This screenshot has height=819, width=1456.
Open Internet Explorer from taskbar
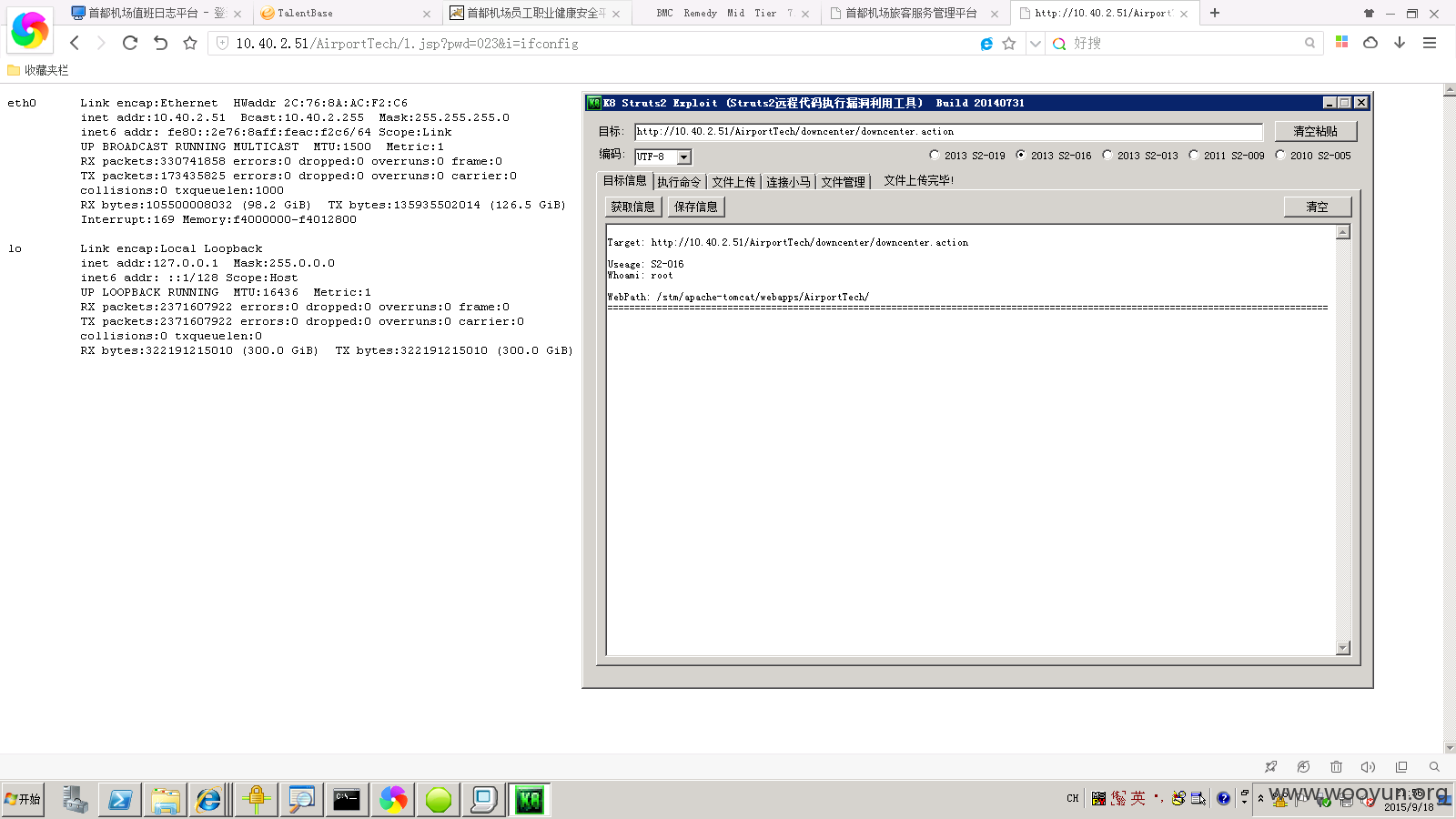(209, 799)
